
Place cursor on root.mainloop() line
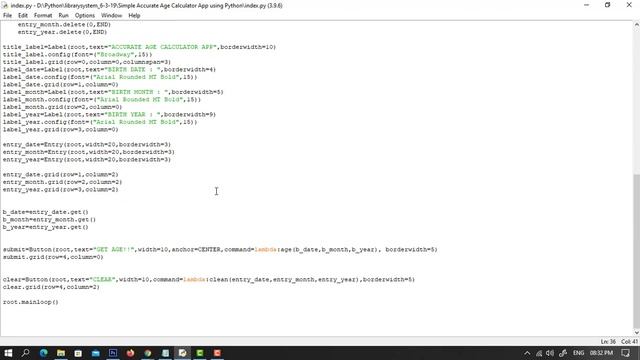pyautogui.click(x=31, y=302)
